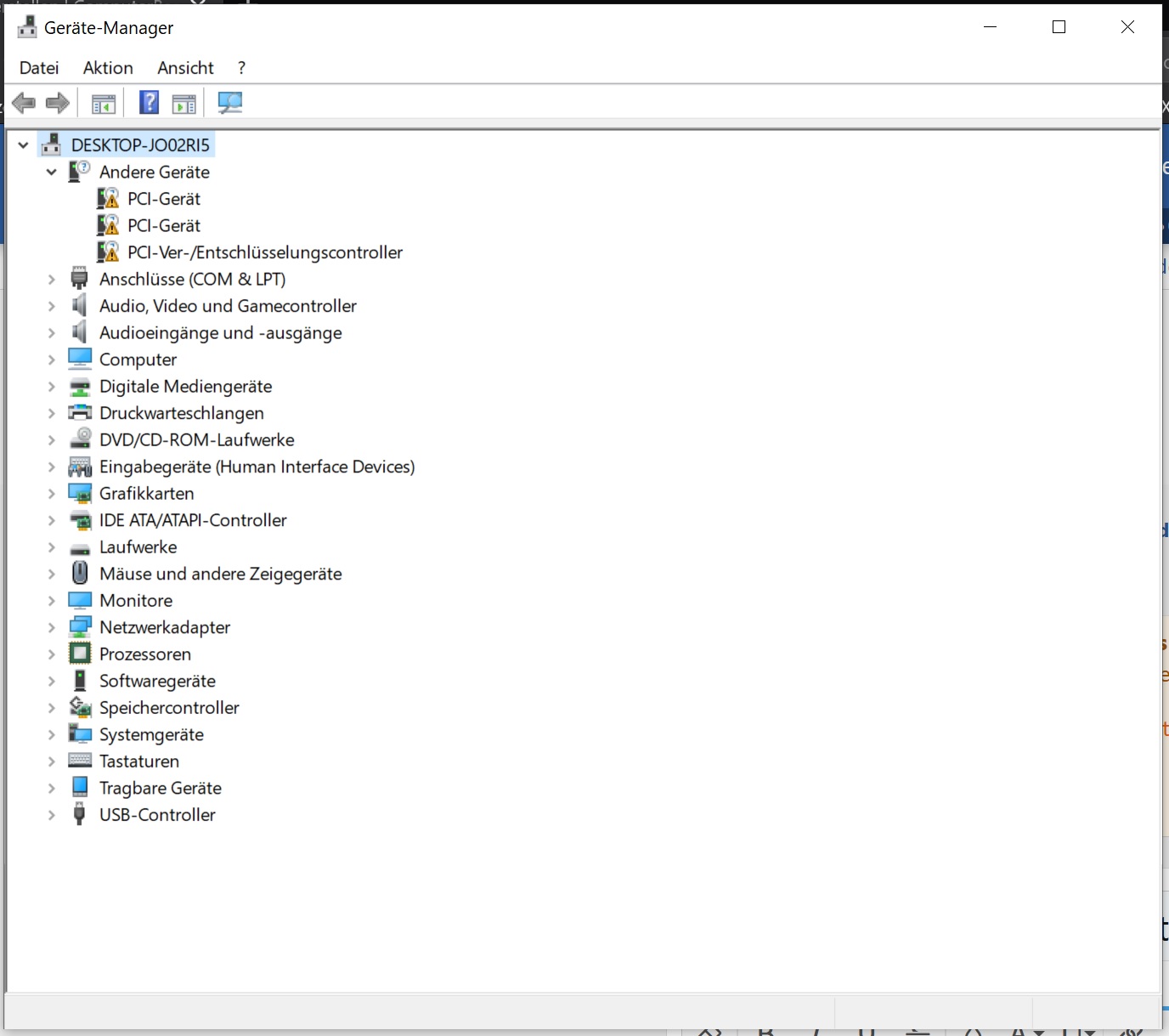The width and height of the screenshot is (1169, 1036).
Task: Click the Forward arrow toolbar icon
Action: [58, 103]
